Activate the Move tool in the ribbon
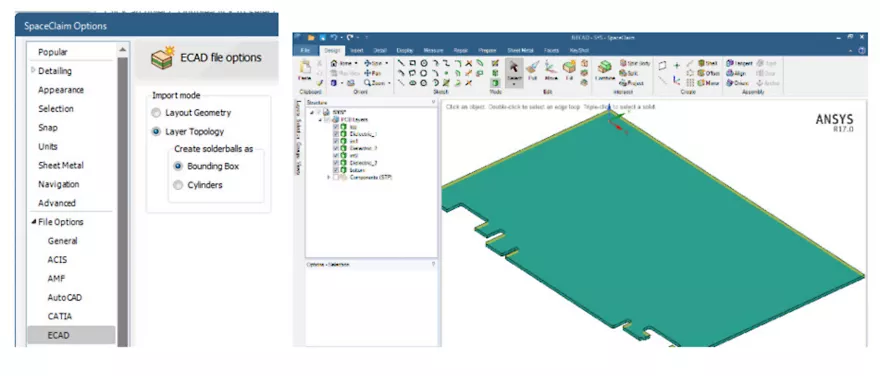Image resolution: width=880 pixels, height=376 pixels. point(551,71)
